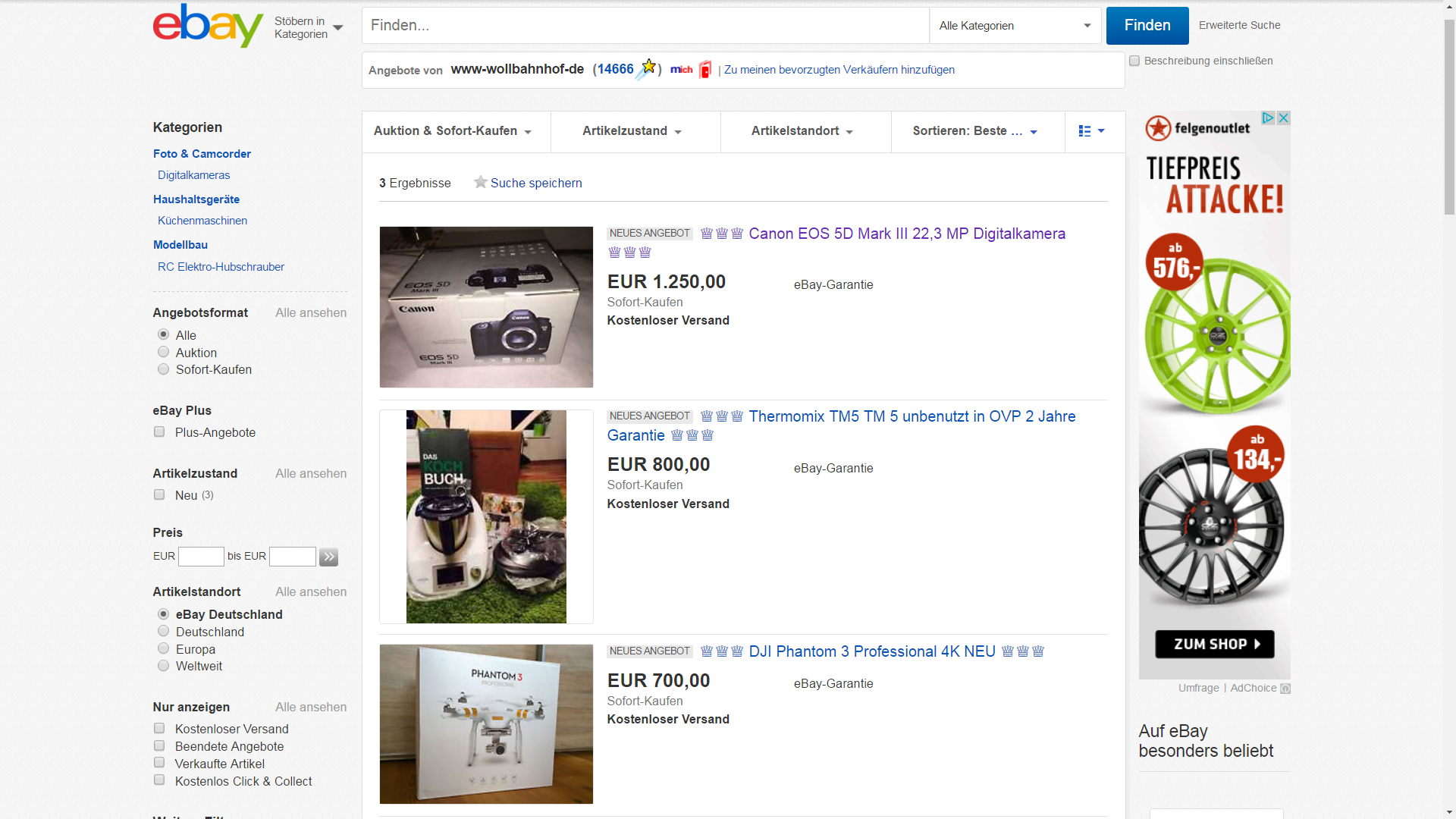This screenshot has width=1456, height=819.
Task: Open the Küchenmaschinen subcategory
Action: point(202,221)
